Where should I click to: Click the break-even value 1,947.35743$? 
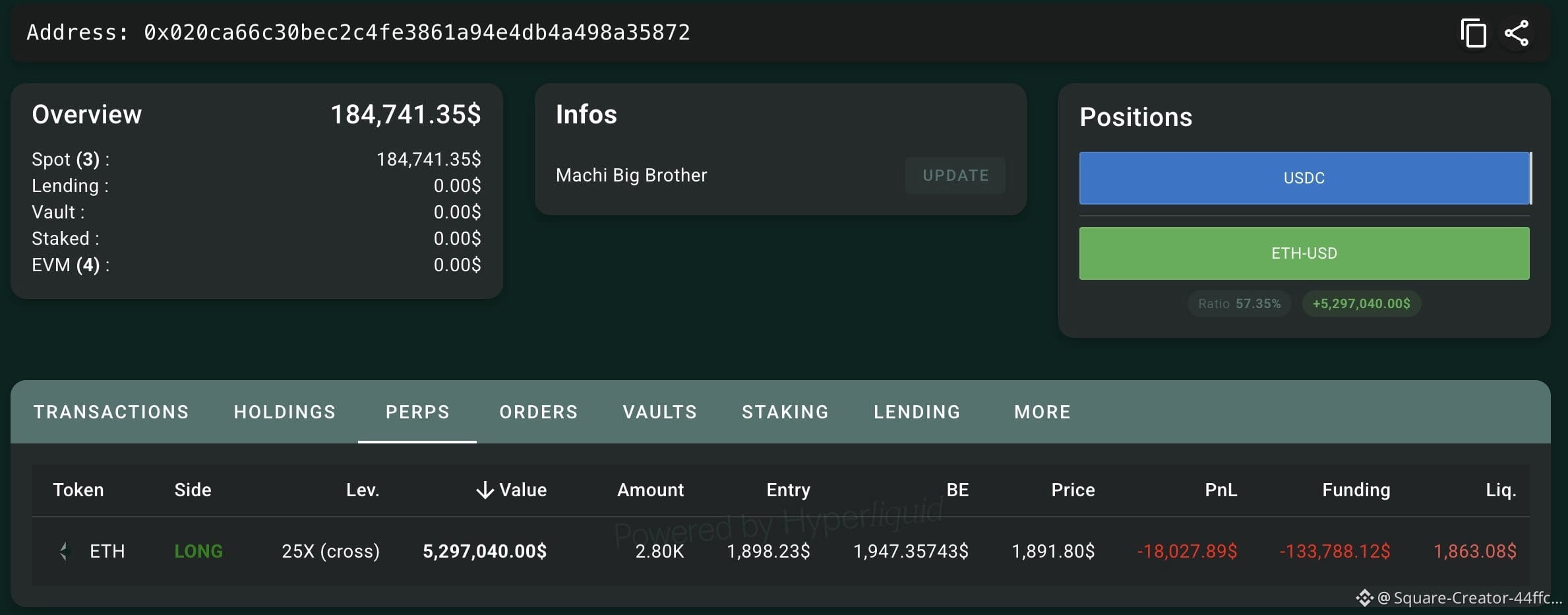pos(911,551)
